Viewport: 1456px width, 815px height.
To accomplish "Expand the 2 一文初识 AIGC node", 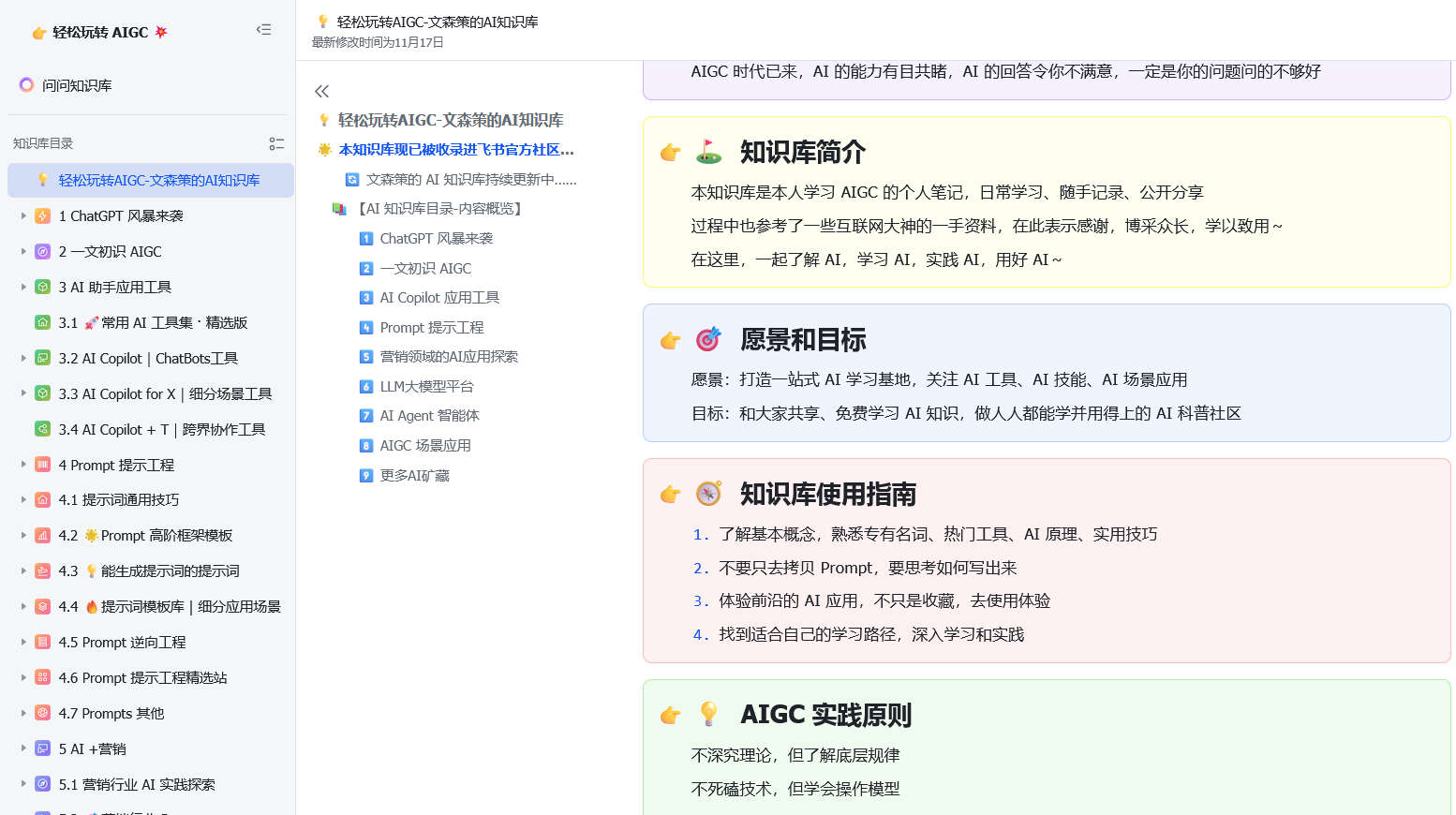I will point(23,251).
